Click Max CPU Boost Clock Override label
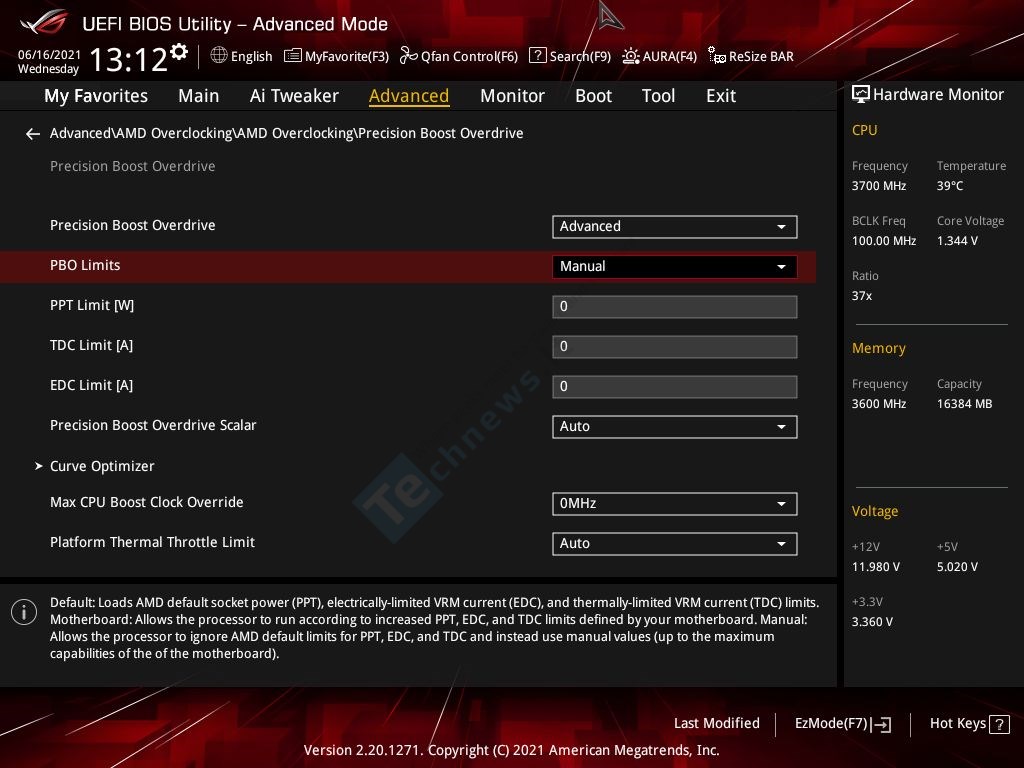Screen dimensions: 1024x768 (x=146, y=502)
